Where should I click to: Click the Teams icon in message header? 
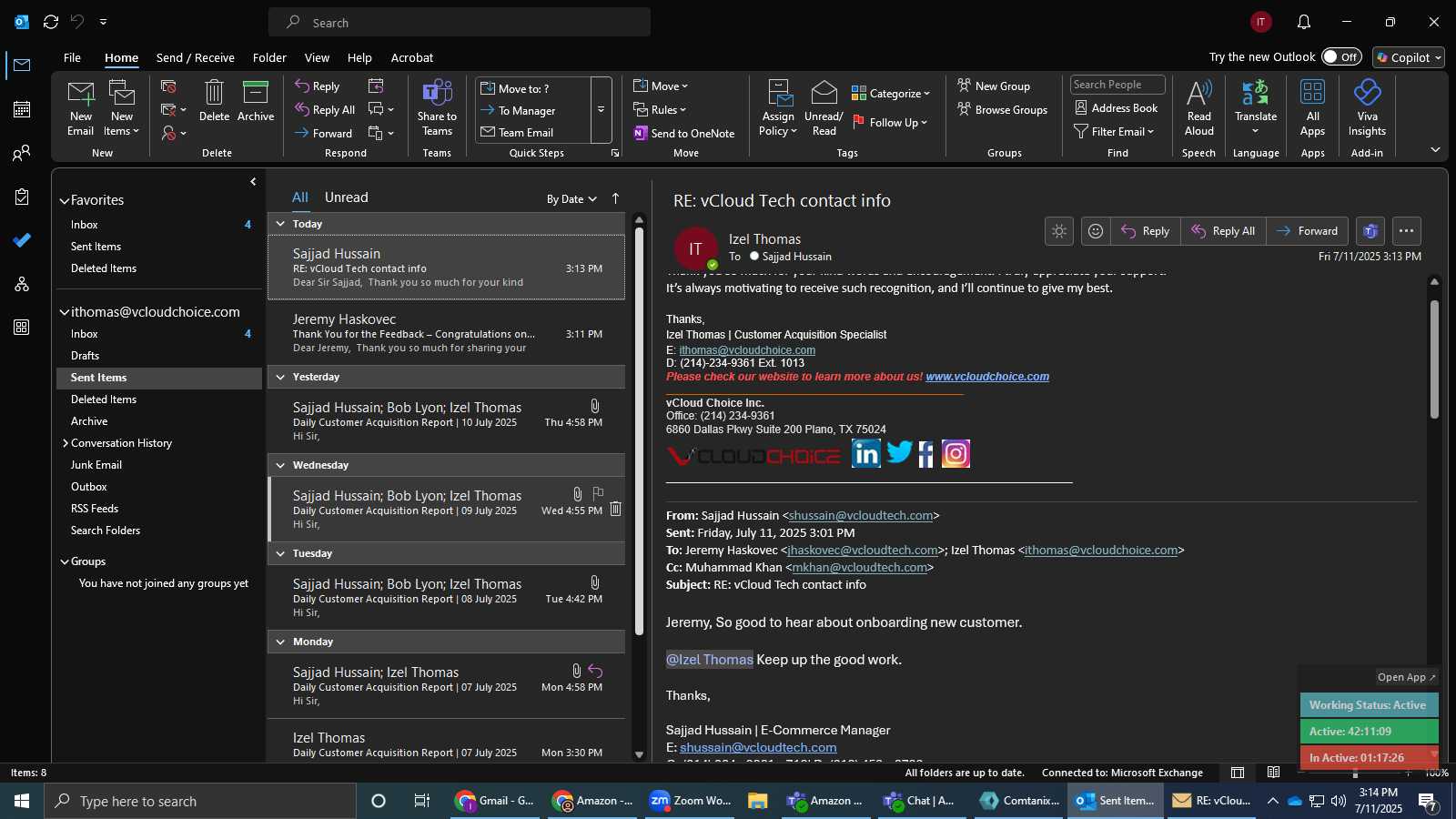pos(1370,231)
